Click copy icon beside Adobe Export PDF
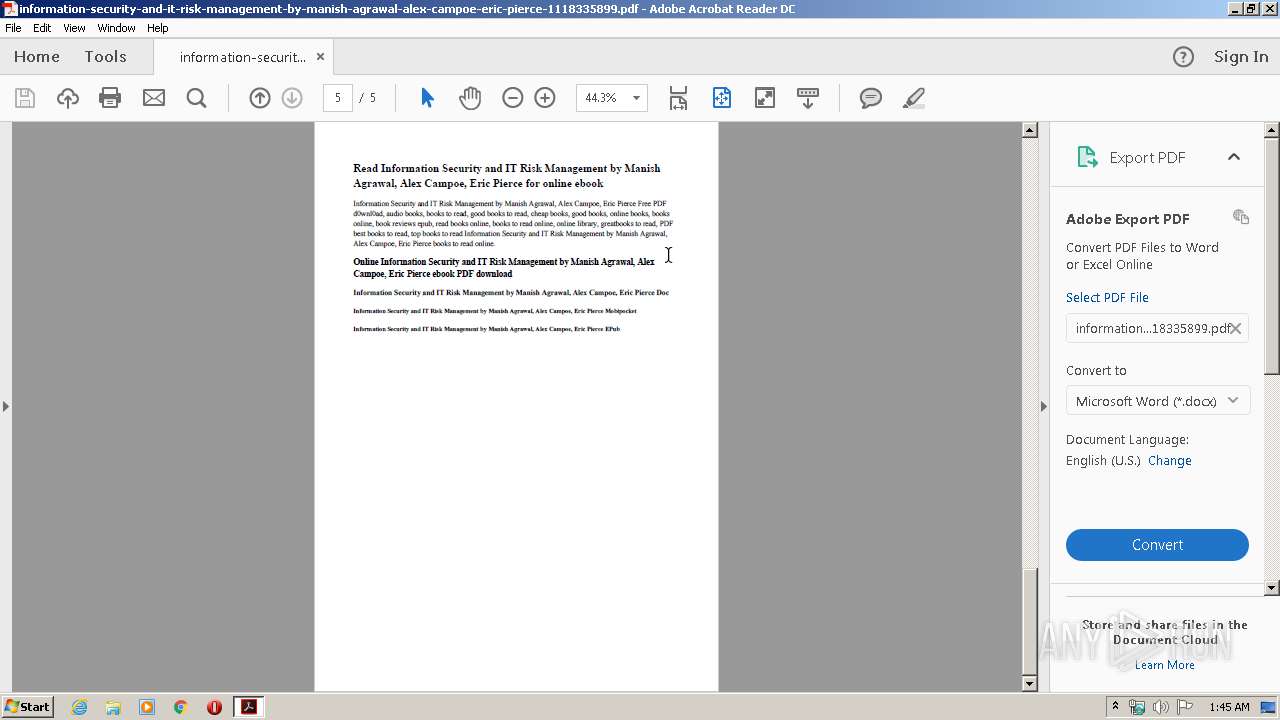This screenshot has width=1280, height=720. point(1241,217)
